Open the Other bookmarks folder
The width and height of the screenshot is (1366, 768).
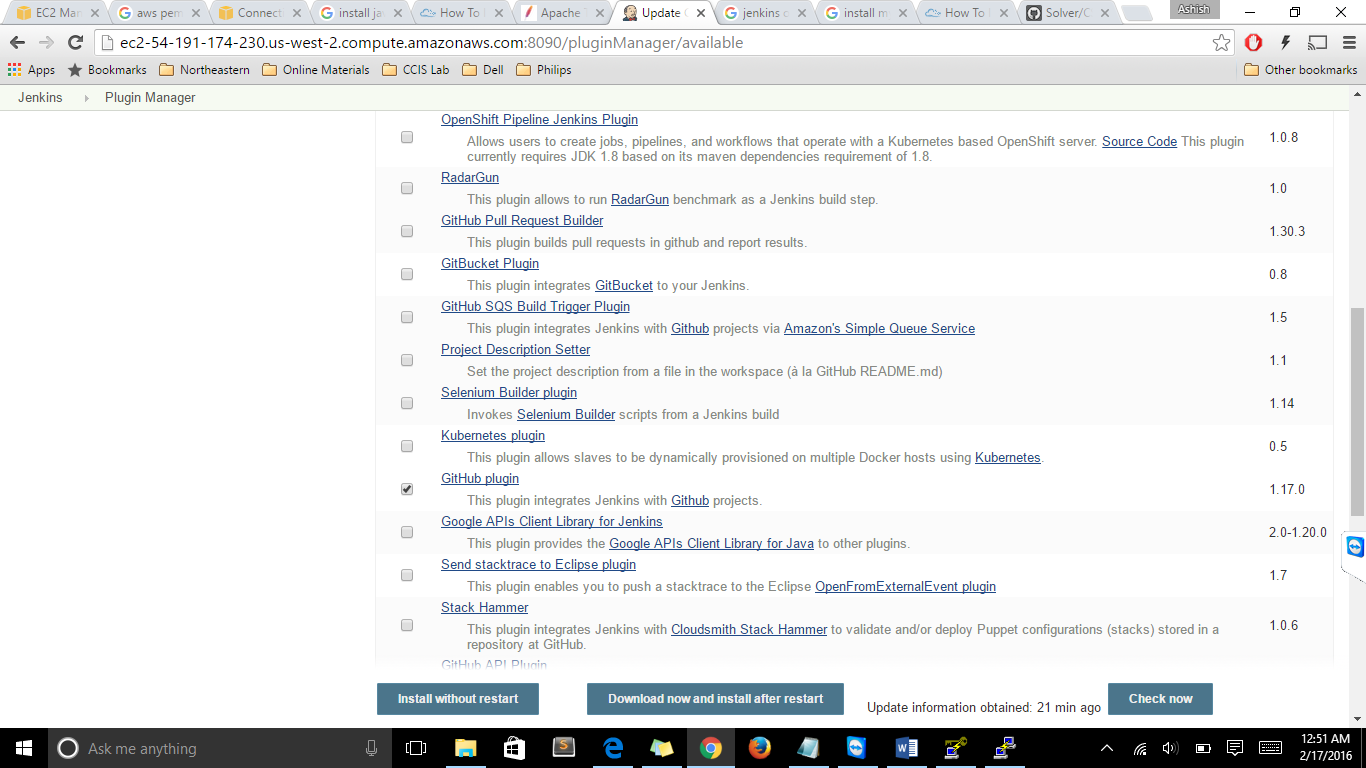pos(1300,70)
